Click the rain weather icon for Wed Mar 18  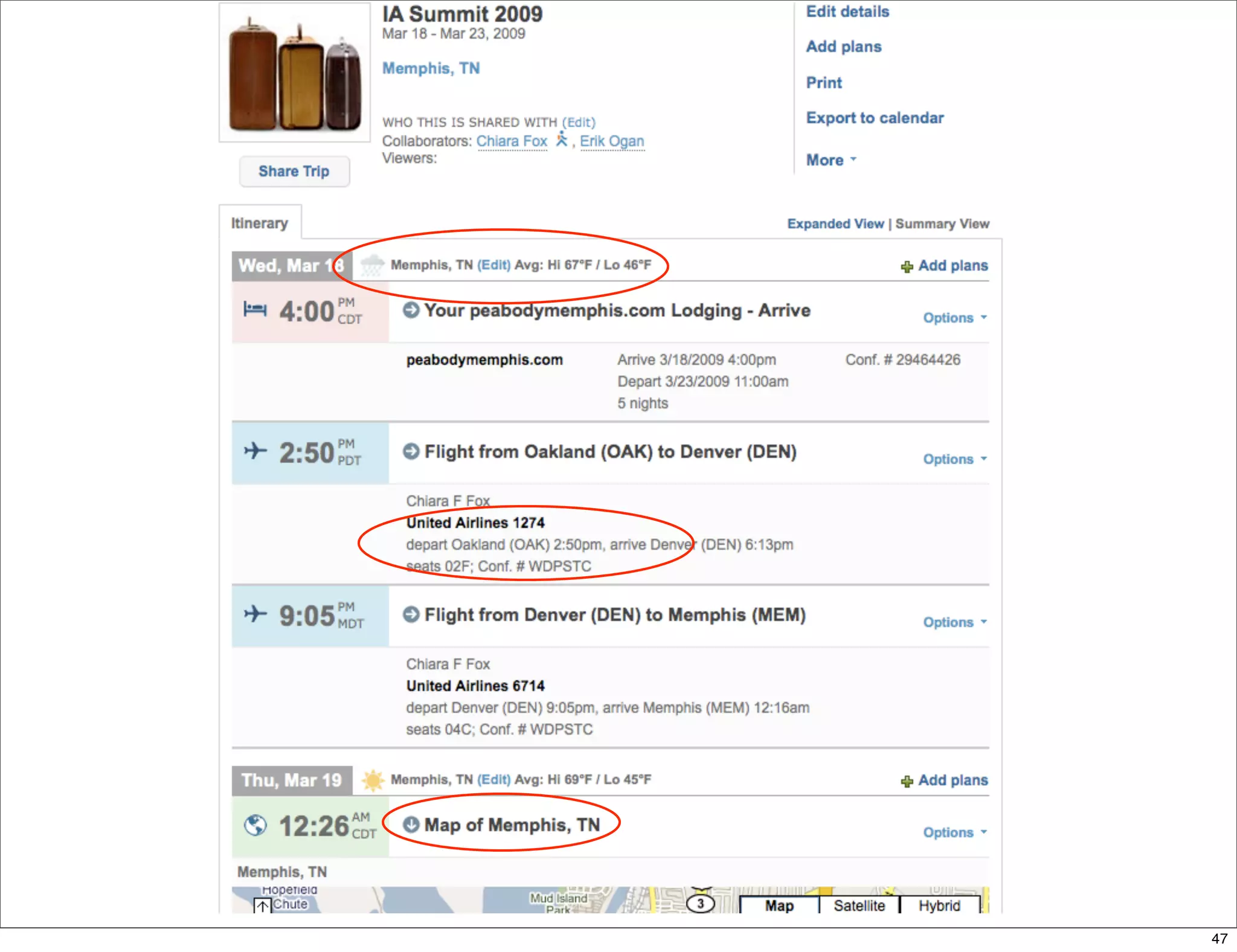coord(372,265)
